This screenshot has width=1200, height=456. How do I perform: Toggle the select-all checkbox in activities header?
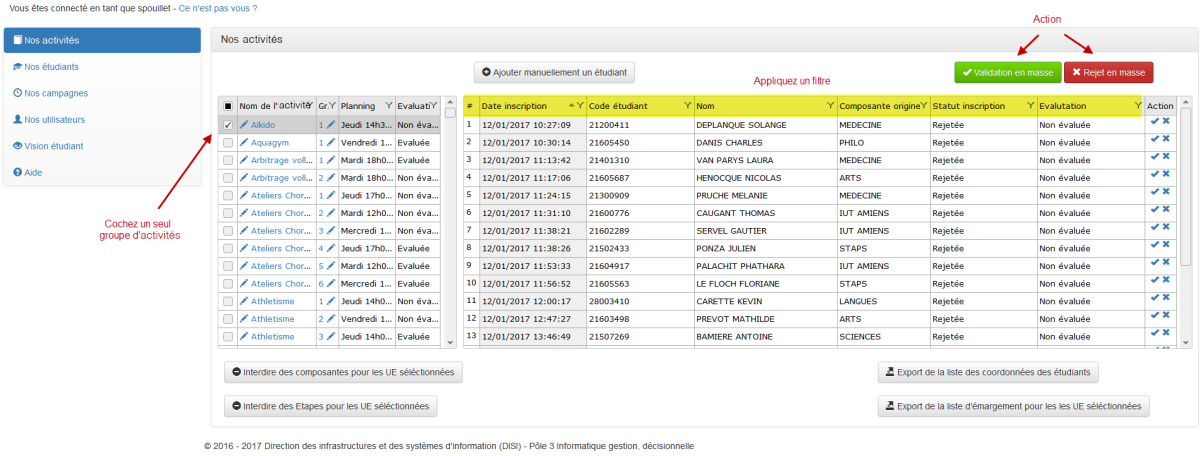click(x=228, y=106)
